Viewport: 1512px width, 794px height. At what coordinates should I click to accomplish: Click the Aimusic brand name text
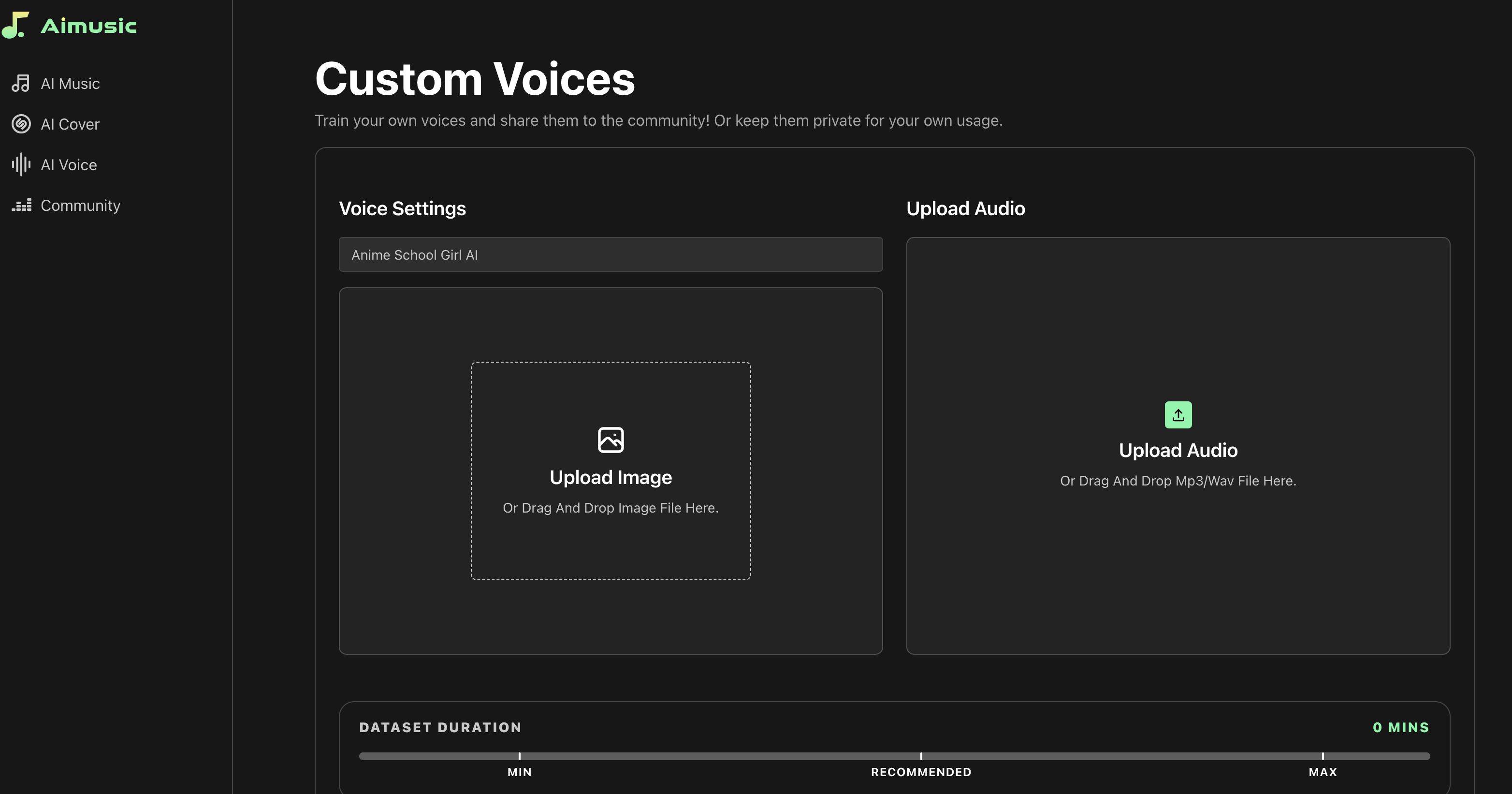(x=88, y=26)
